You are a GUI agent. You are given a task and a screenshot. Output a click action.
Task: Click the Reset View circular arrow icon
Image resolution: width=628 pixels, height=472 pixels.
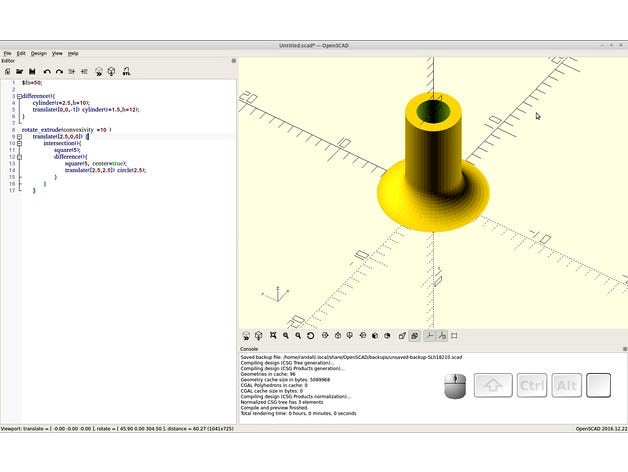[310, 336]
